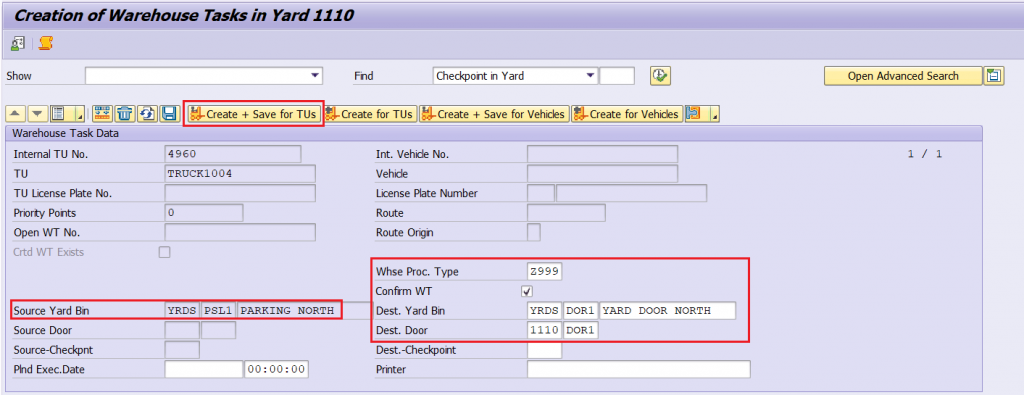
Task: Click the Find value input field
Action: click(x=617, y=76)
